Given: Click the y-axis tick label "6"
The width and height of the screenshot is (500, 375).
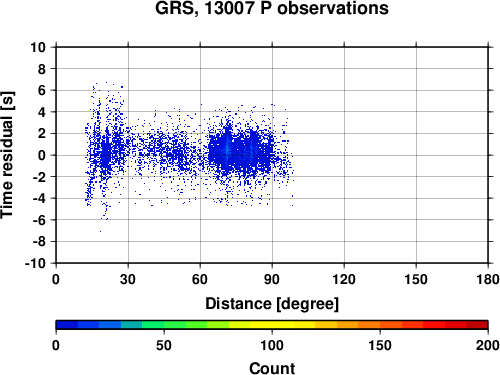Looking at the screenshot, I should pyautogui.click(x=42, y=90).
